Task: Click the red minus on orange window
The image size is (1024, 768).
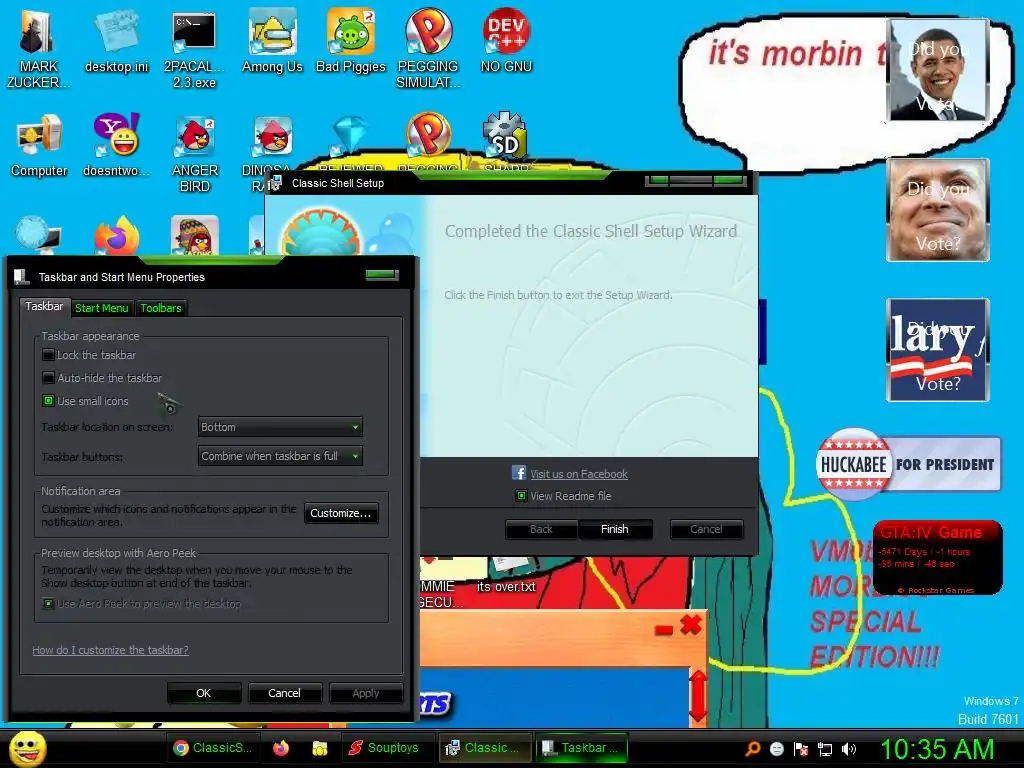Action: [664, 630]
